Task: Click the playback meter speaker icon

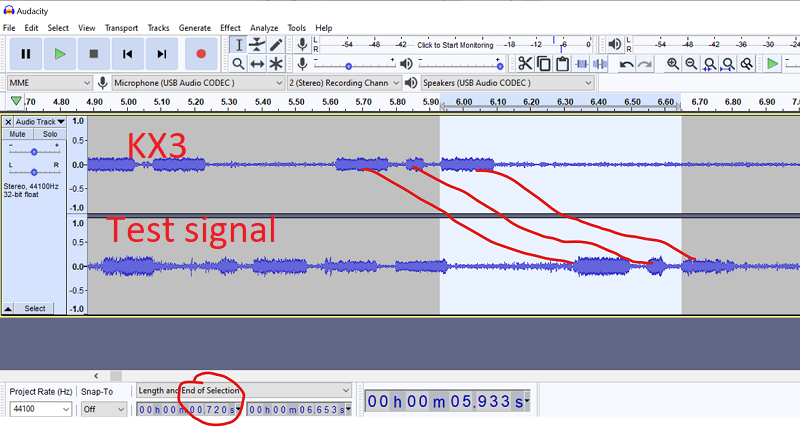Action: pos(615,45)
